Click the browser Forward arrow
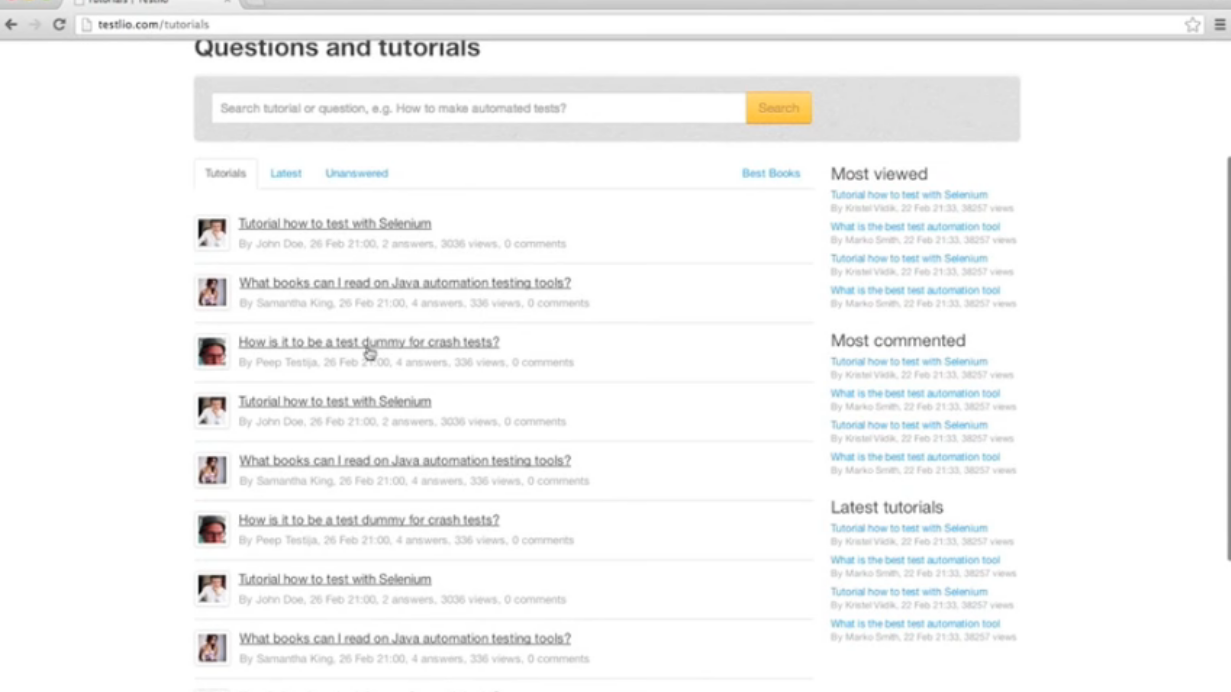The width and height of the screenshot is (1231, 692). (35, 24)
